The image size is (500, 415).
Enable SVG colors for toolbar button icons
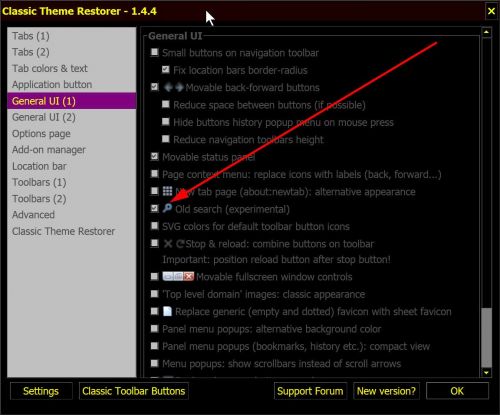(154, 226)
